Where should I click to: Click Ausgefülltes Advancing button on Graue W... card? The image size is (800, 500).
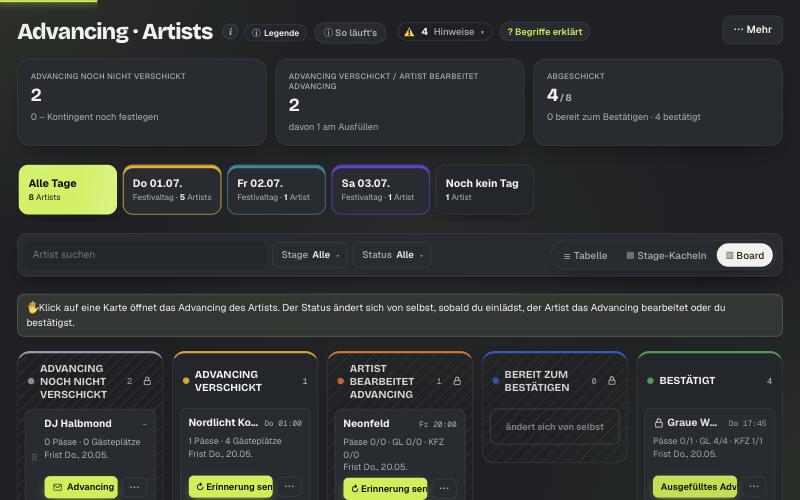point(695,487)
